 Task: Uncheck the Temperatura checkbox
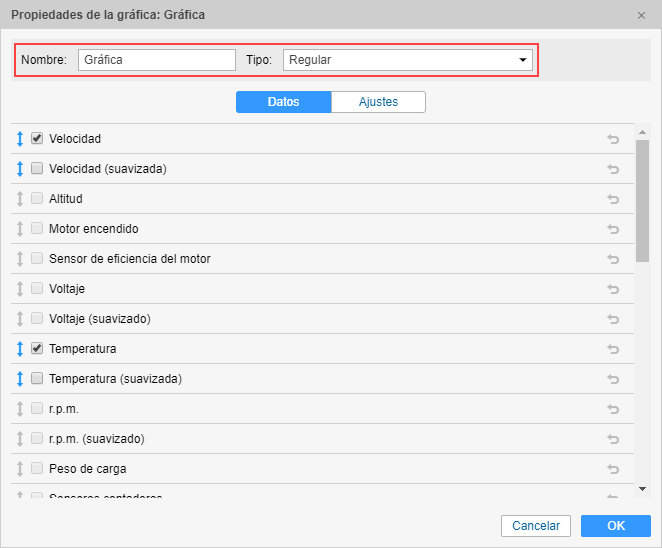(37, 348)
